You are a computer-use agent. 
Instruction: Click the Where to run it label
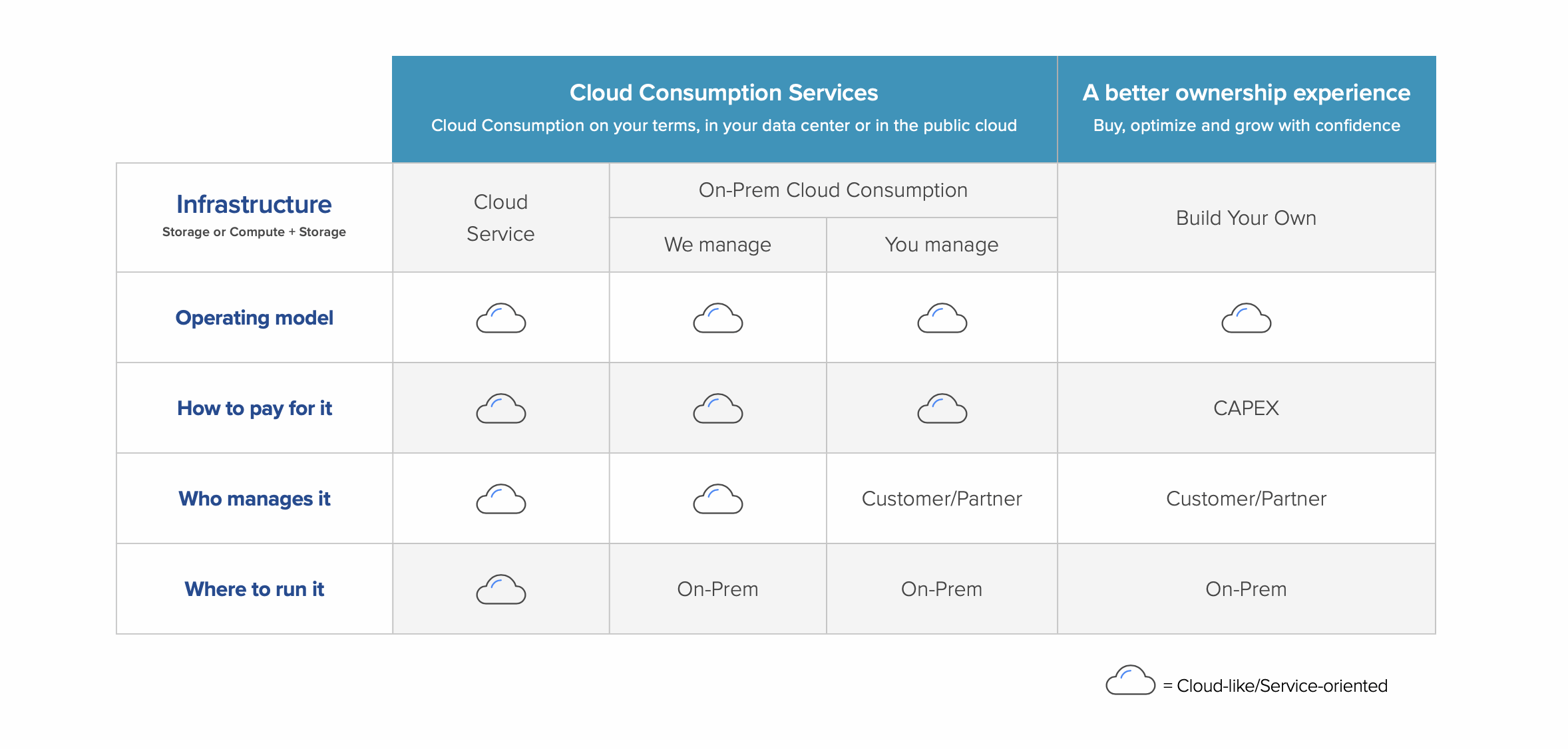click(254, 589)
